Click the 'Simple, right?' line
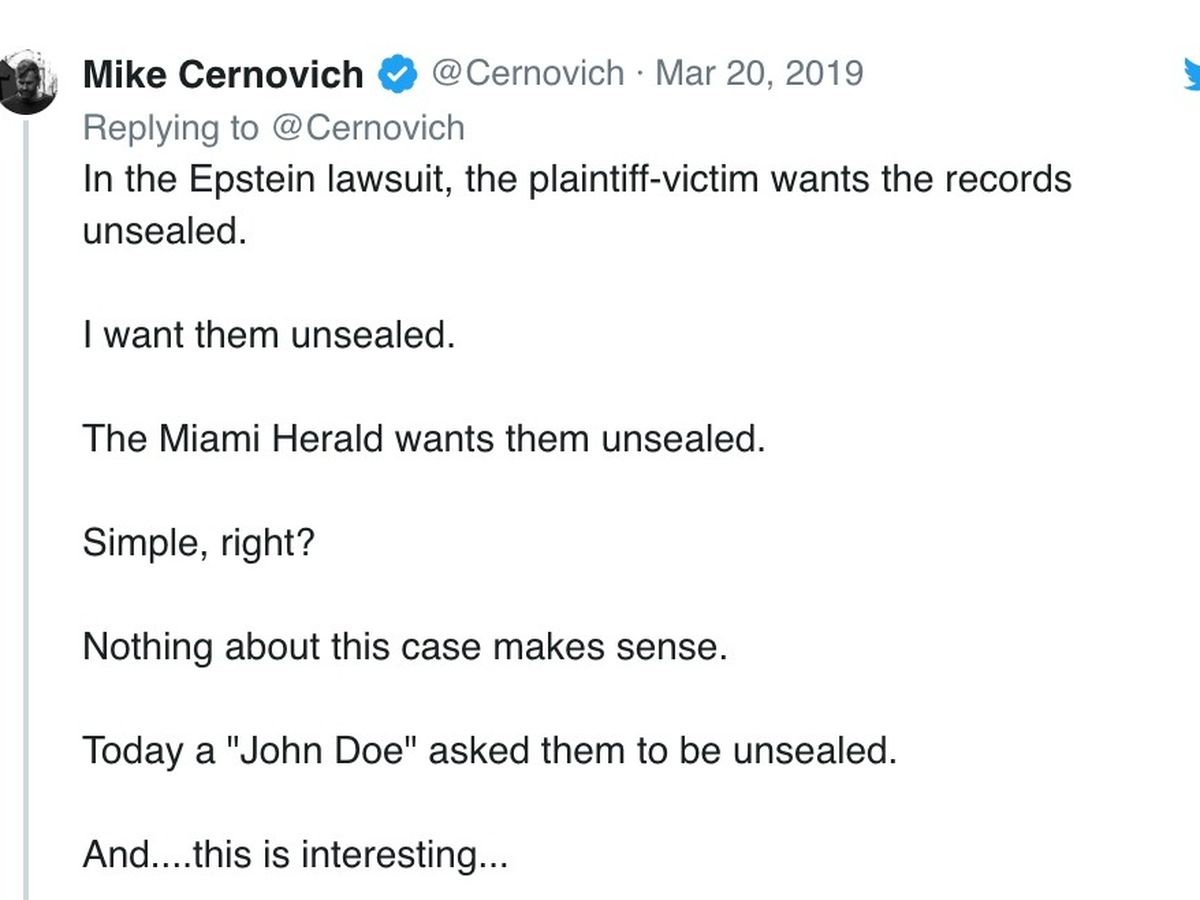Screen dimensions: 1200x900 coord(198,543)
